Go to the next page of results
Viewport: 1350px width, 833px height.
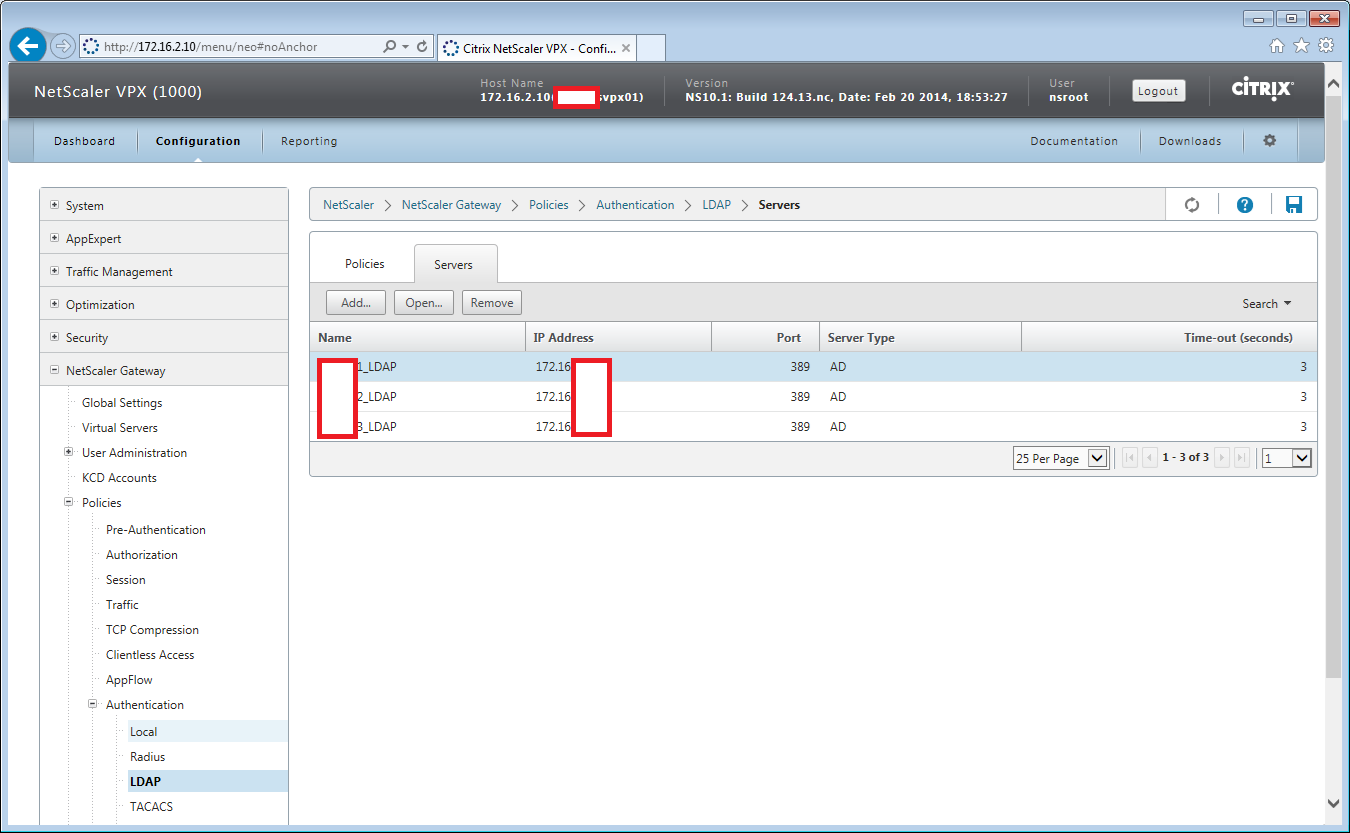tap(1222, 458)
